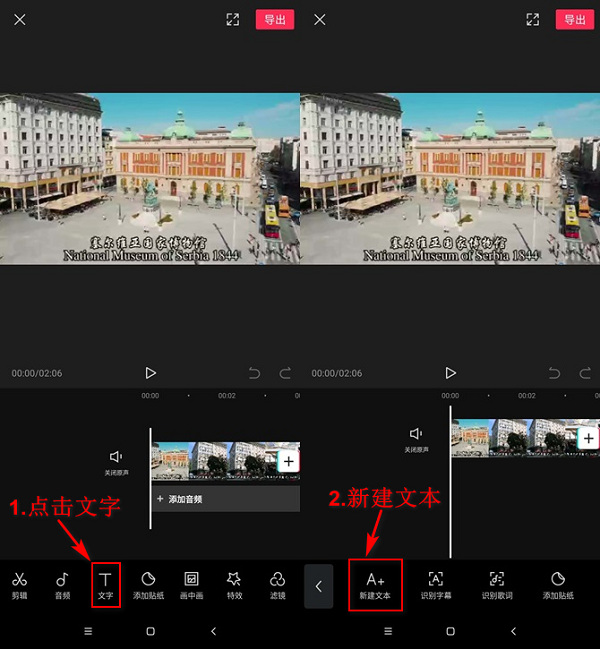Open 添加贴纸 in the right text toolbar

coord(558,585)
